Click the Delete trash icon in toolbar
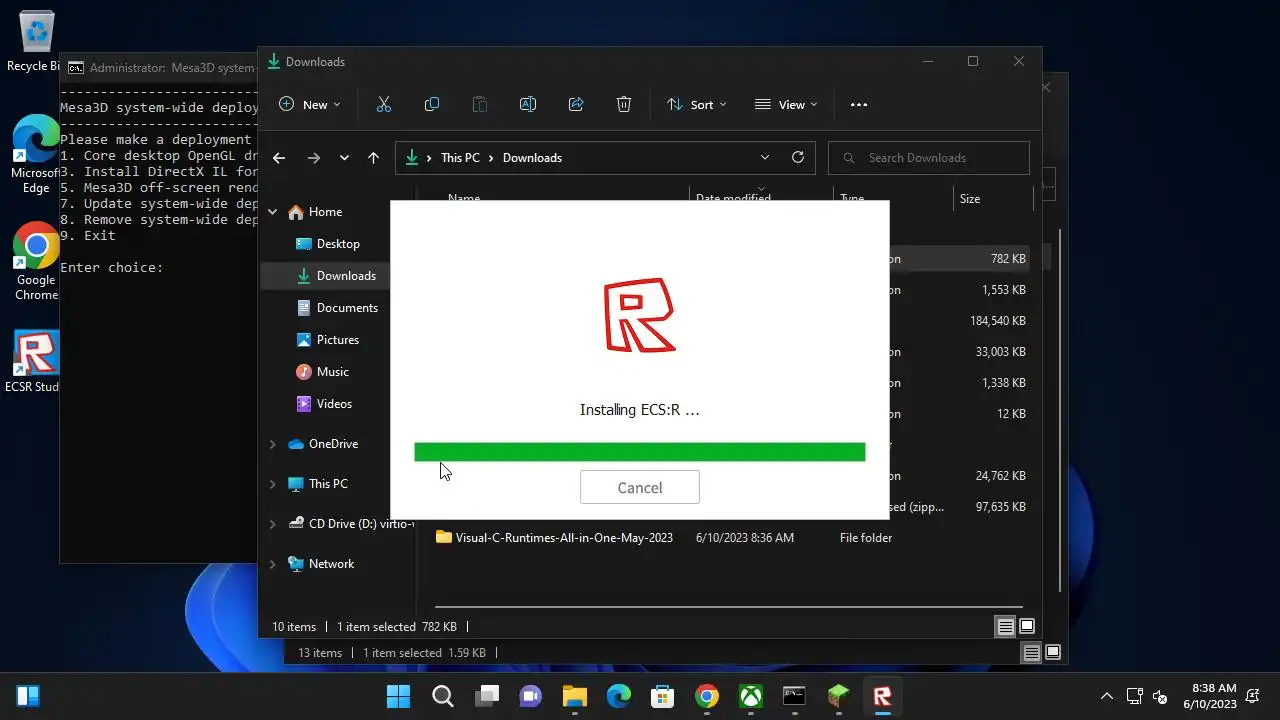Viewport: 1280px width, 720px height. click(x=624, y=104)
